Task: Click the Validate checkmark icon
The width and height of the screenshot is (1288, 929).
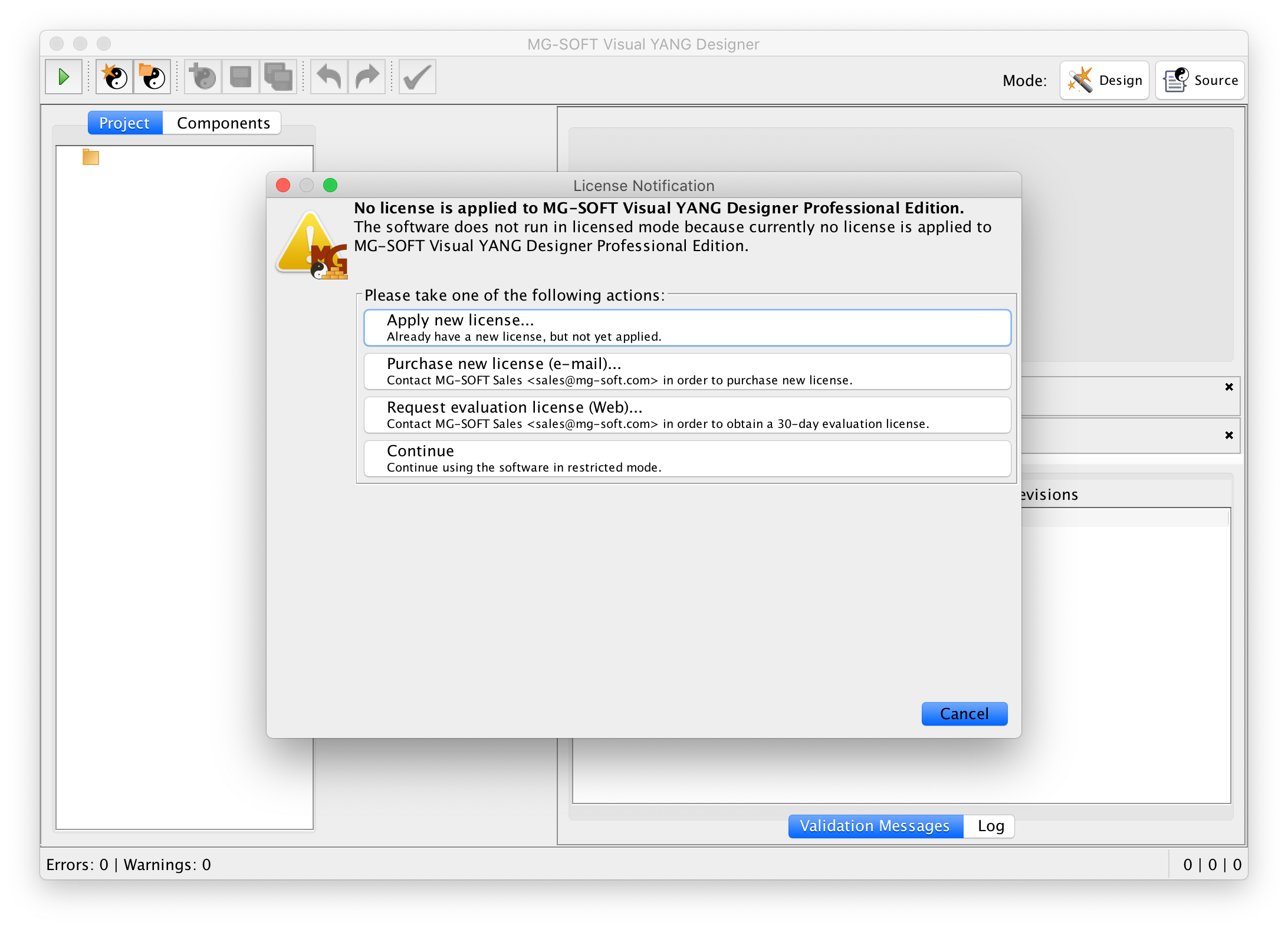Action: (x=418, y=77)
